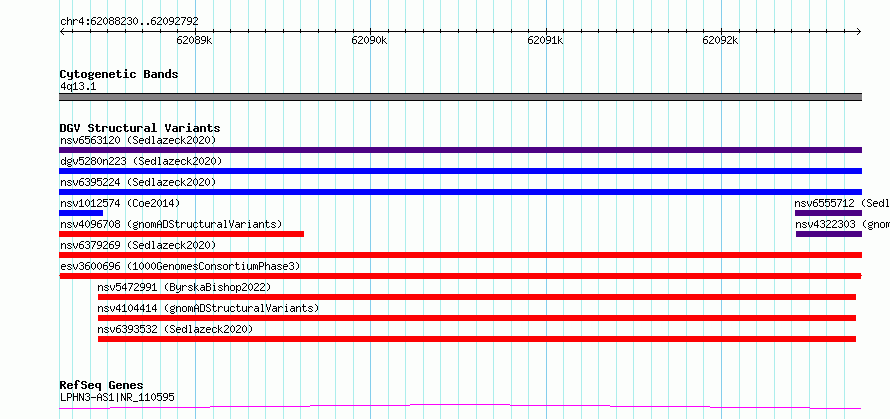This screenshot has width=890, height=419.
Task: Open the nsv4096708 (gnomADStructuralVariants) label
Action: click(171, 224)
